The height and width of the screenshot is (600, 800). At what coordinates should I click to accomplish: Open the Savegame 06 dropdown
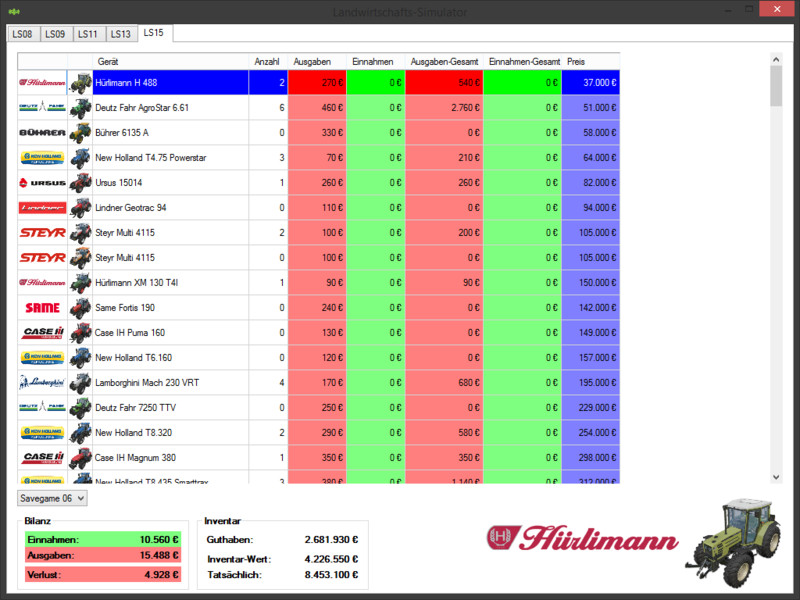tap(53, 498)
